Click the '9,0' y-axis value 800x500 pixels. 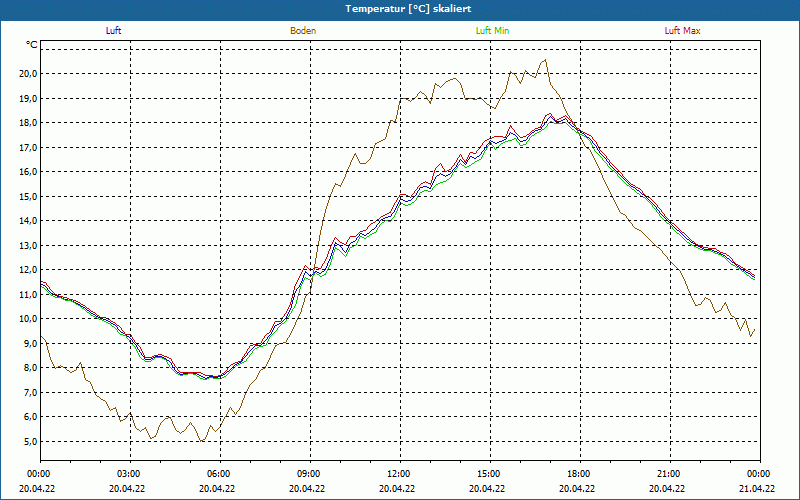click(x=30, y=343)
